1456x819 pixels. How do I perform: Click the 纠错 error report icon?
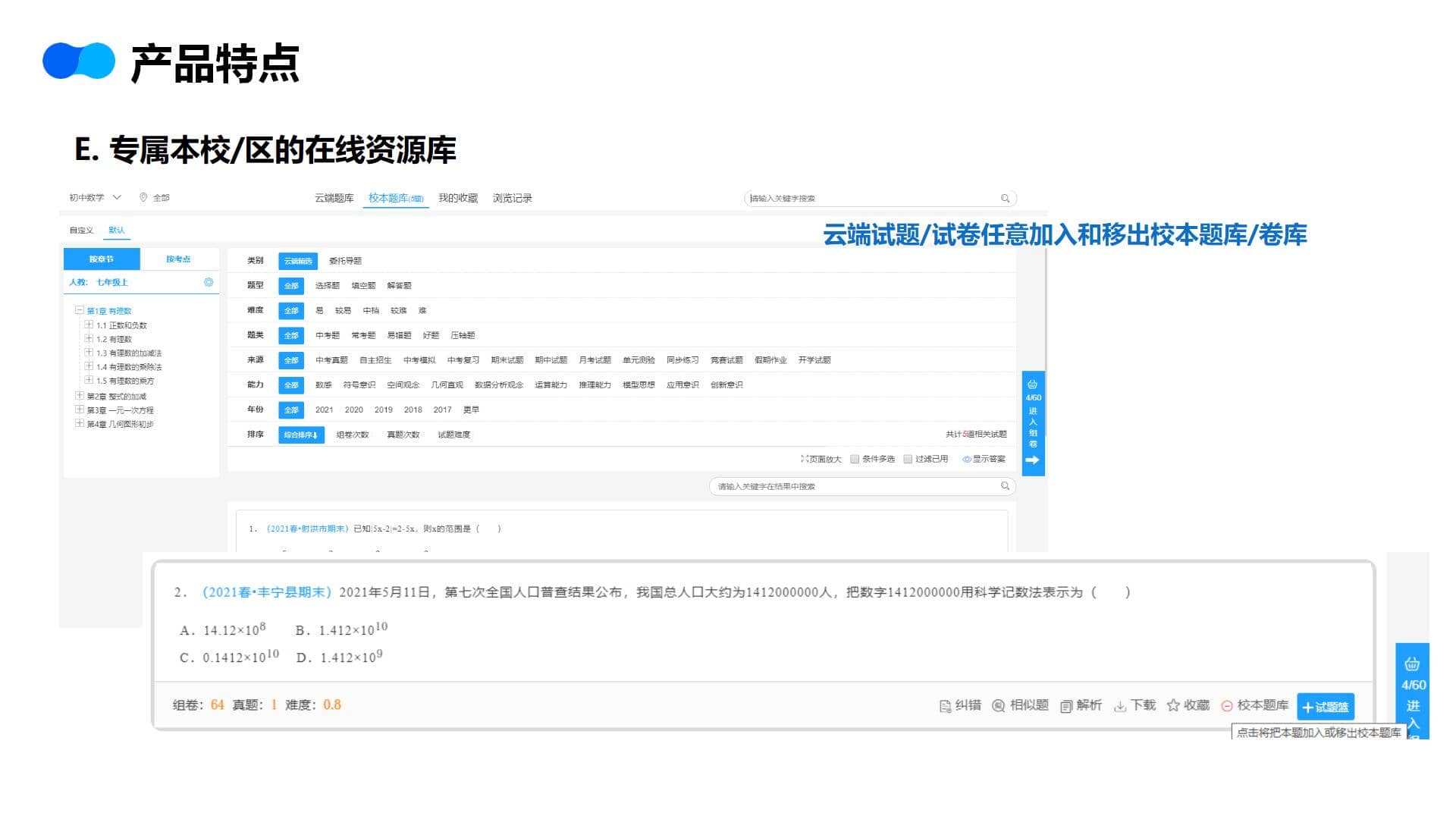(x=945, y=706)
